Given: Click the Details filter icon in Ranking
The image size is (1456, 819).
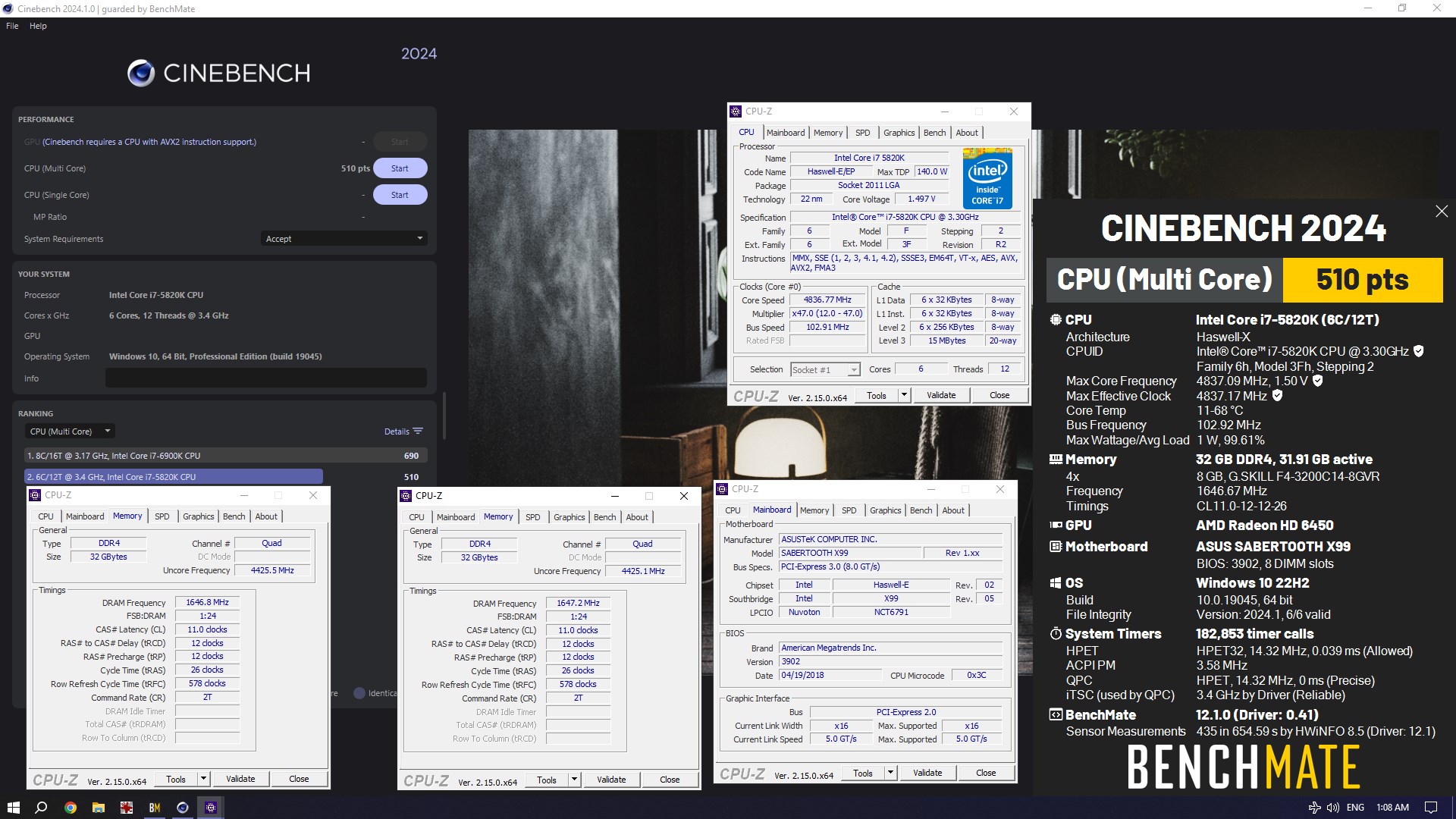Looking at the screenshot, I should [418, 431].
